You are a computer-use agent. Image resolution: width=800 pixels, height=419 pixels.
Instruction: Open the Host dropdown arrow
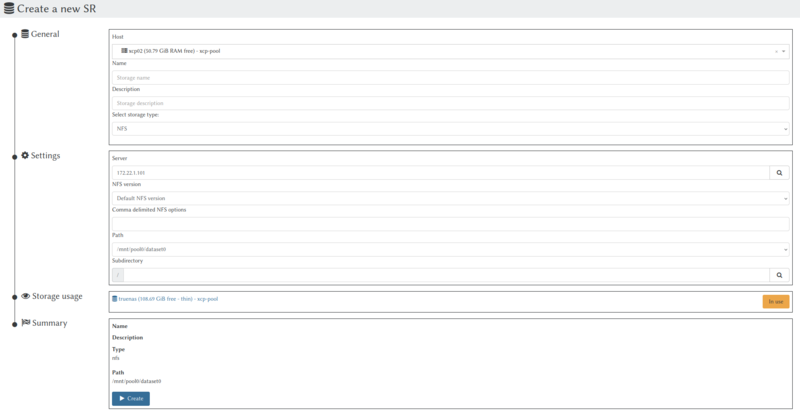click(x=784, y=51)
